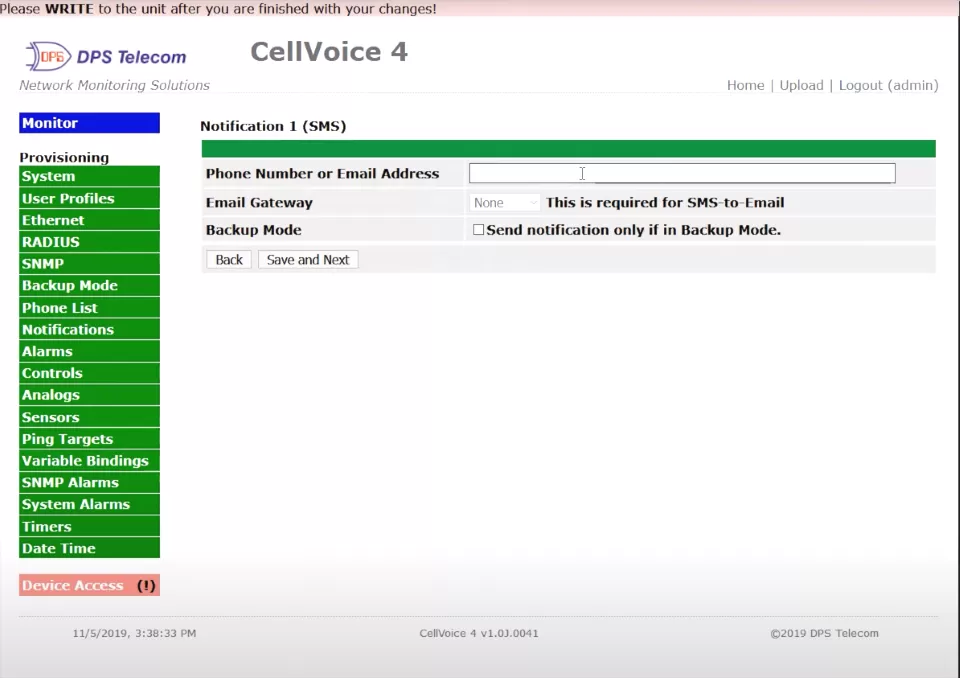Open the Email Gateway dropdown
This screenshot has height=678, width=960.
(505, 202)
